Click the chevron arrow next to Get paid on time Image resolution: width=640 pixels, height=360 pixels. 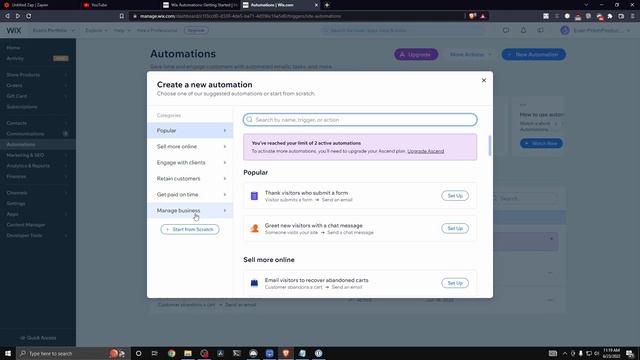click(x=224, y=195)
